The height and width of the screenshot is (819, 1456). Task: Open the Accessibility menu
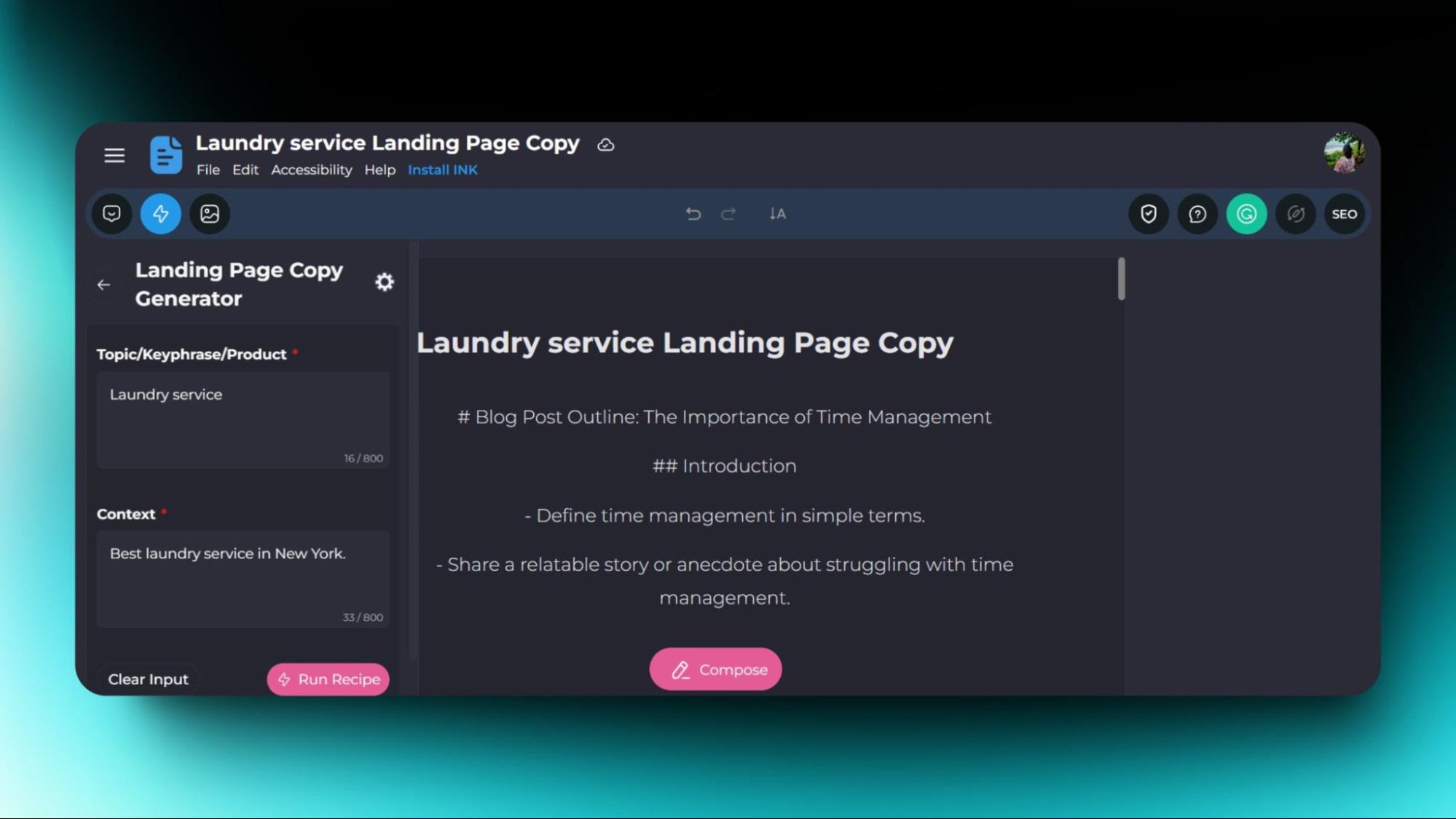311,169
